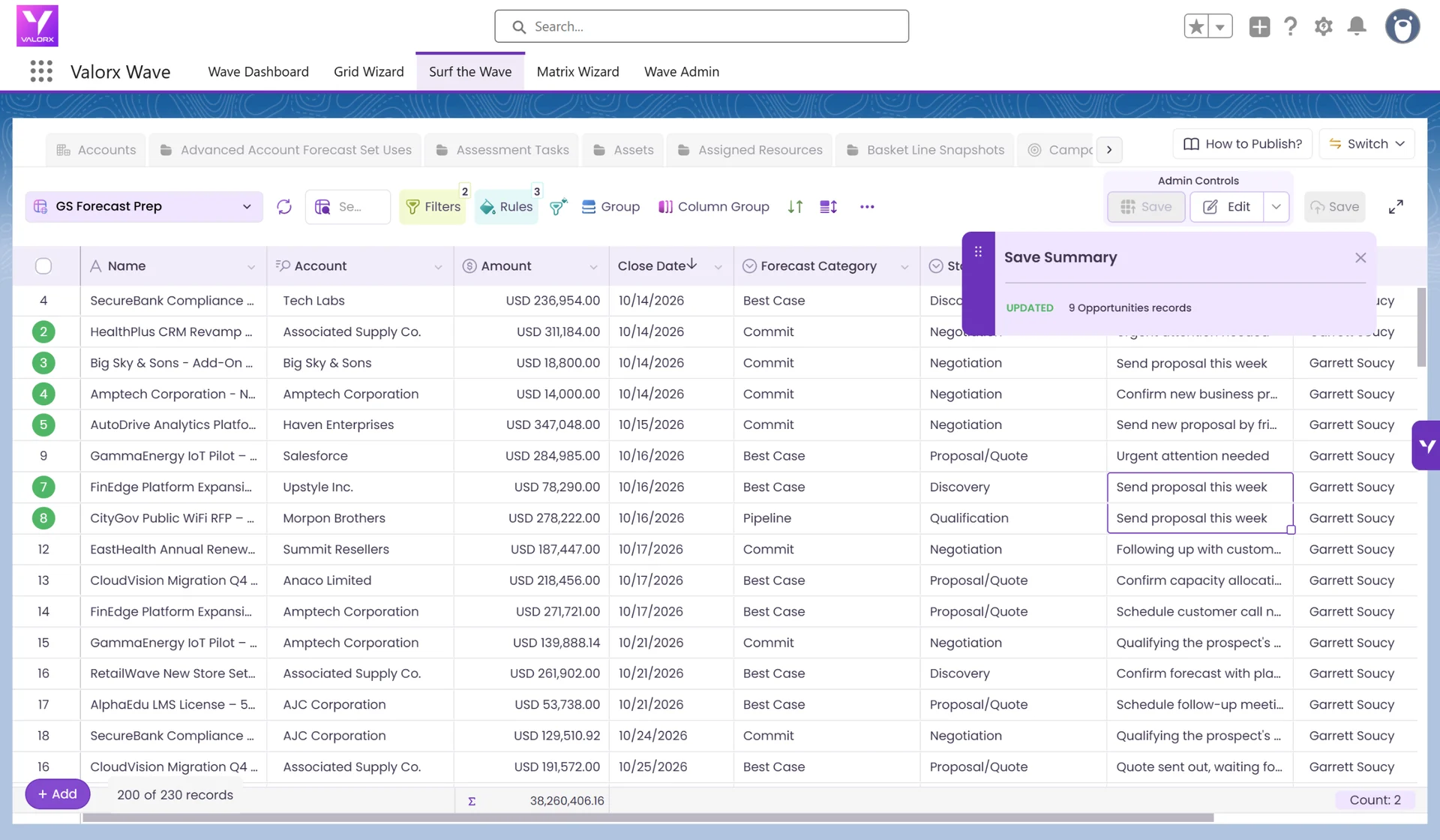Viewport: 1440px width, 840px height.
Task: Select row 7 FinEdge Upstyle marker
Action: (x=43, y=487)
